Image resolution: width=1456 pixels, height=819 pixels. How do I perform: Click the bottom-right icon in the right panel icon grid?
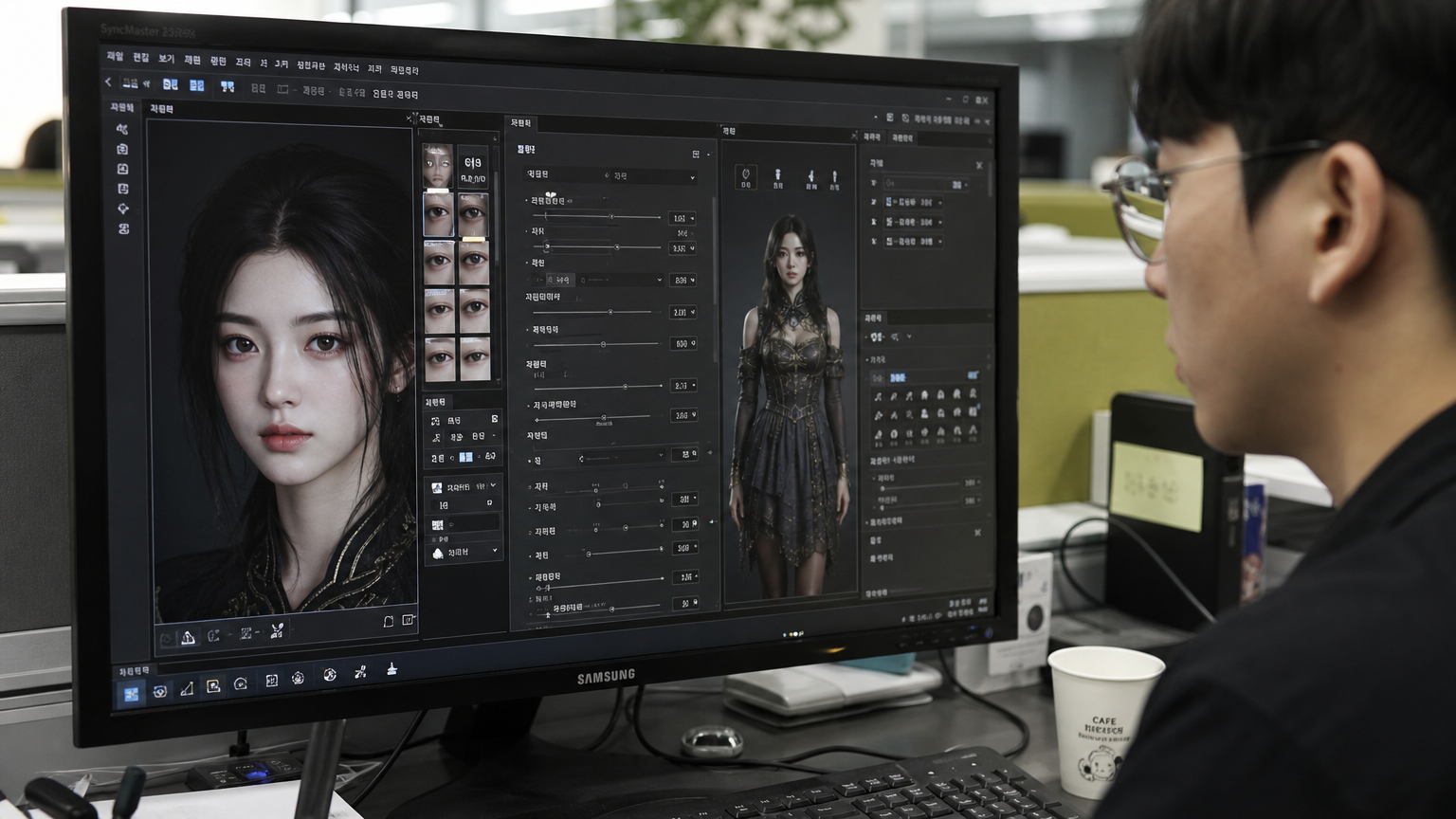(973, 432)
